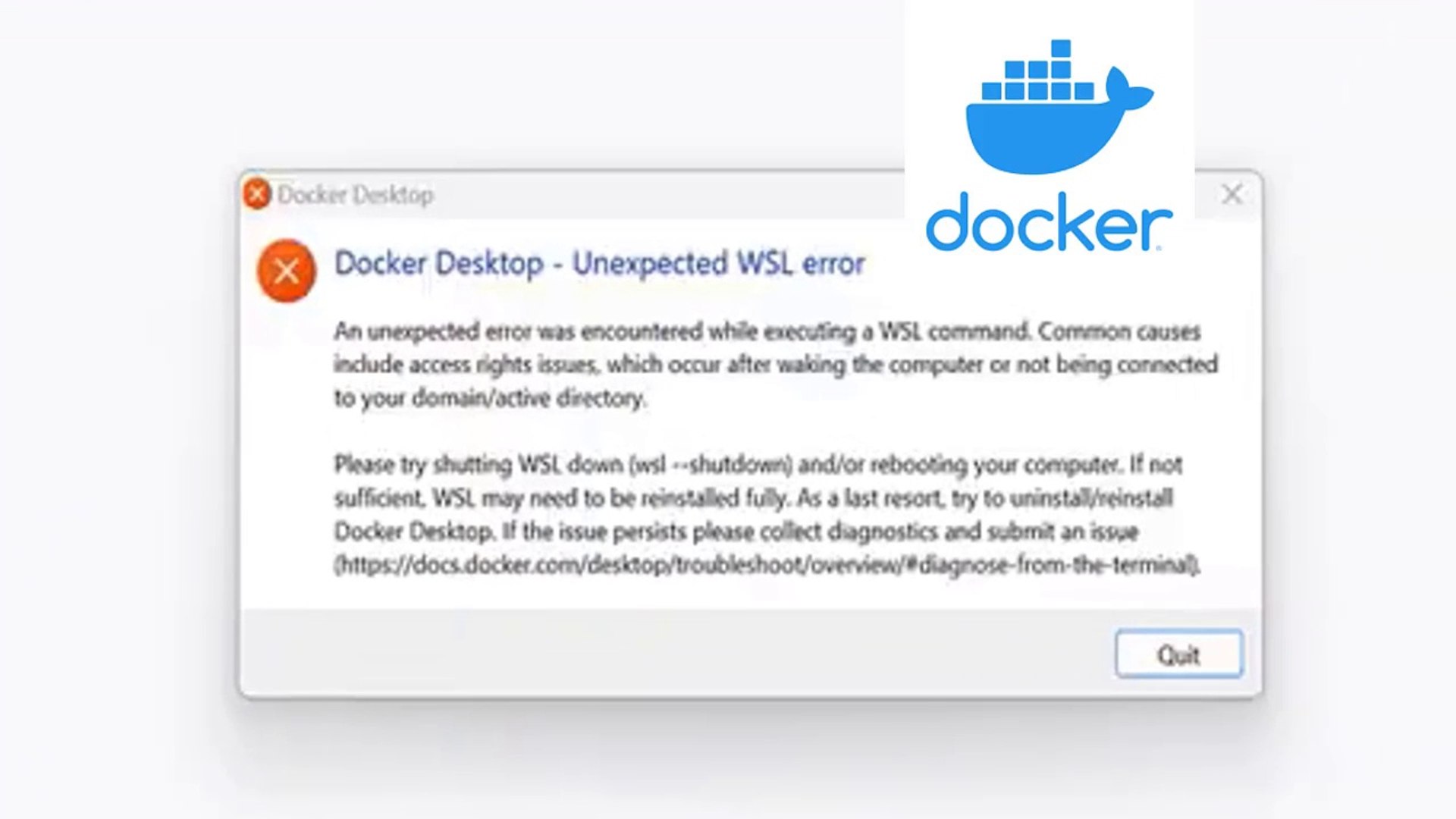
Task: Click the small error icon in title bar
Action: pyautogui.click(x=257, y=194)
